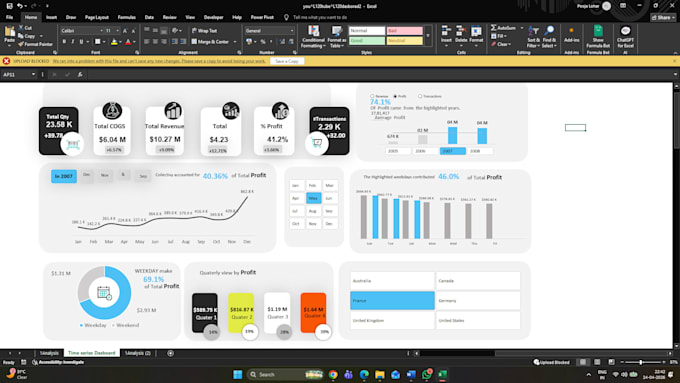Switch to the Formulas ribbon tab

click(x=127, y=17)
